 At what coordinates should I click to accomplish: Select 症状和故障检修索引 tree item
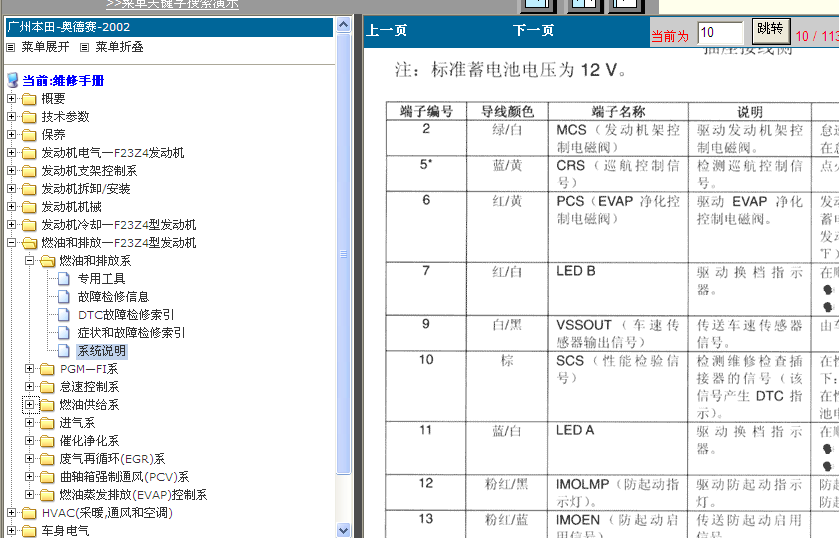[x=131, y=333]
